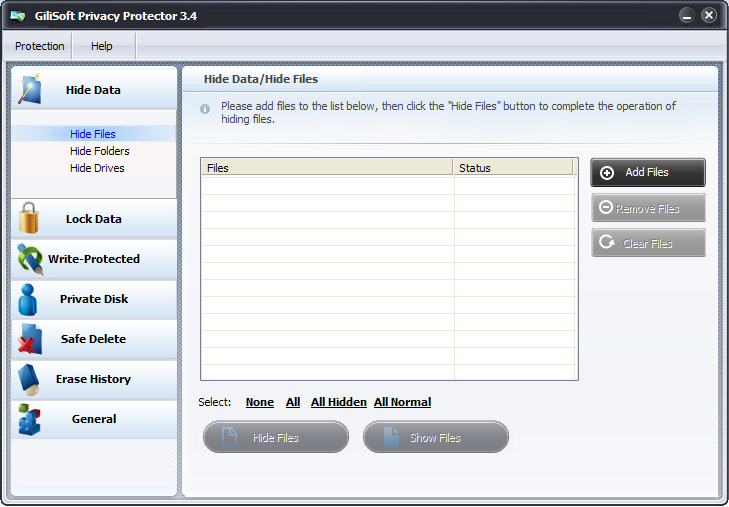The height and width of the screenshot is (507, 729).
Task: Open the Protection menu
Action: pos(40,46)
